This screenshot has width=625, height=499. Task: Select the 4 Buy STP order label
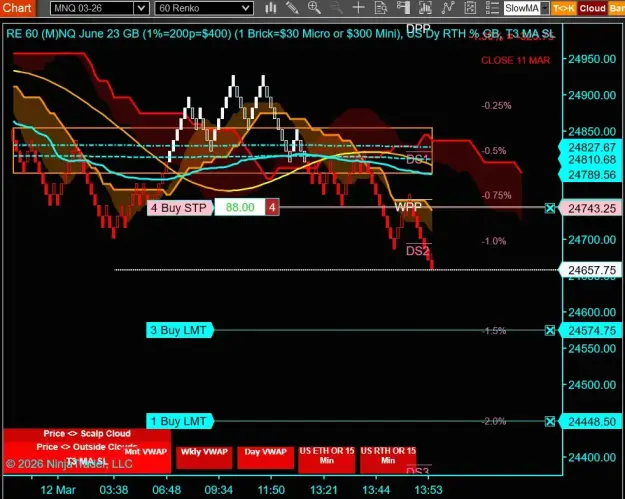tap(179, 208)
